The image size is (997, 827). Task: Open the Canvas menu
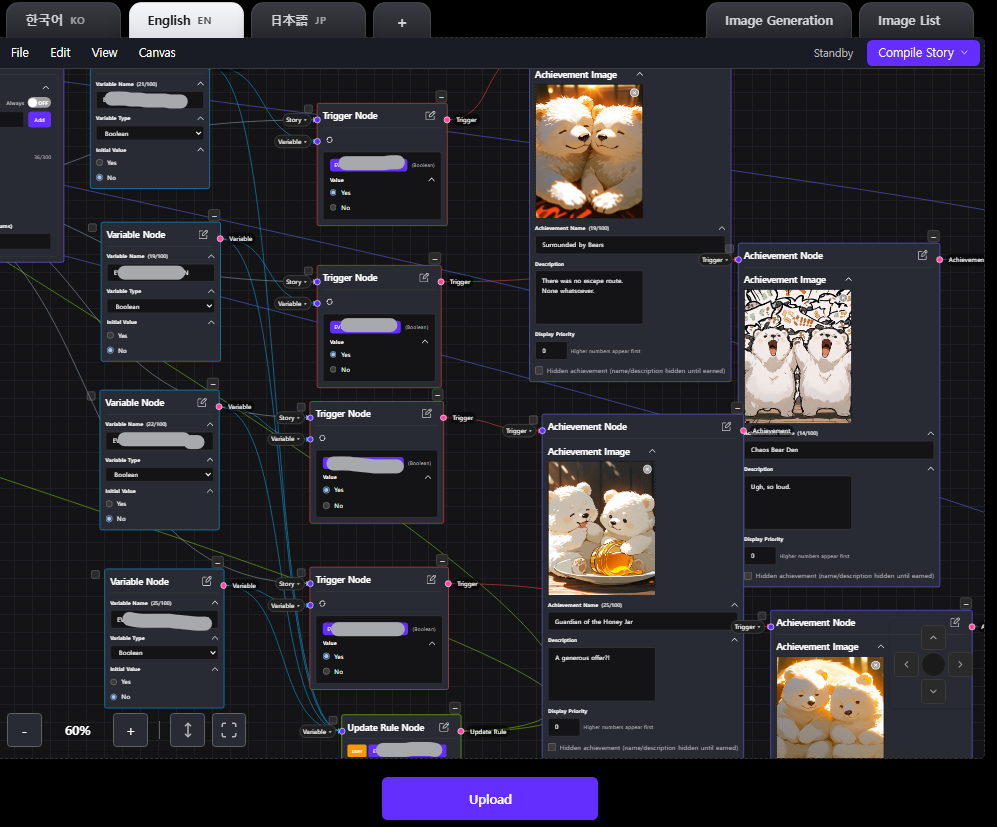coord(157,53)
